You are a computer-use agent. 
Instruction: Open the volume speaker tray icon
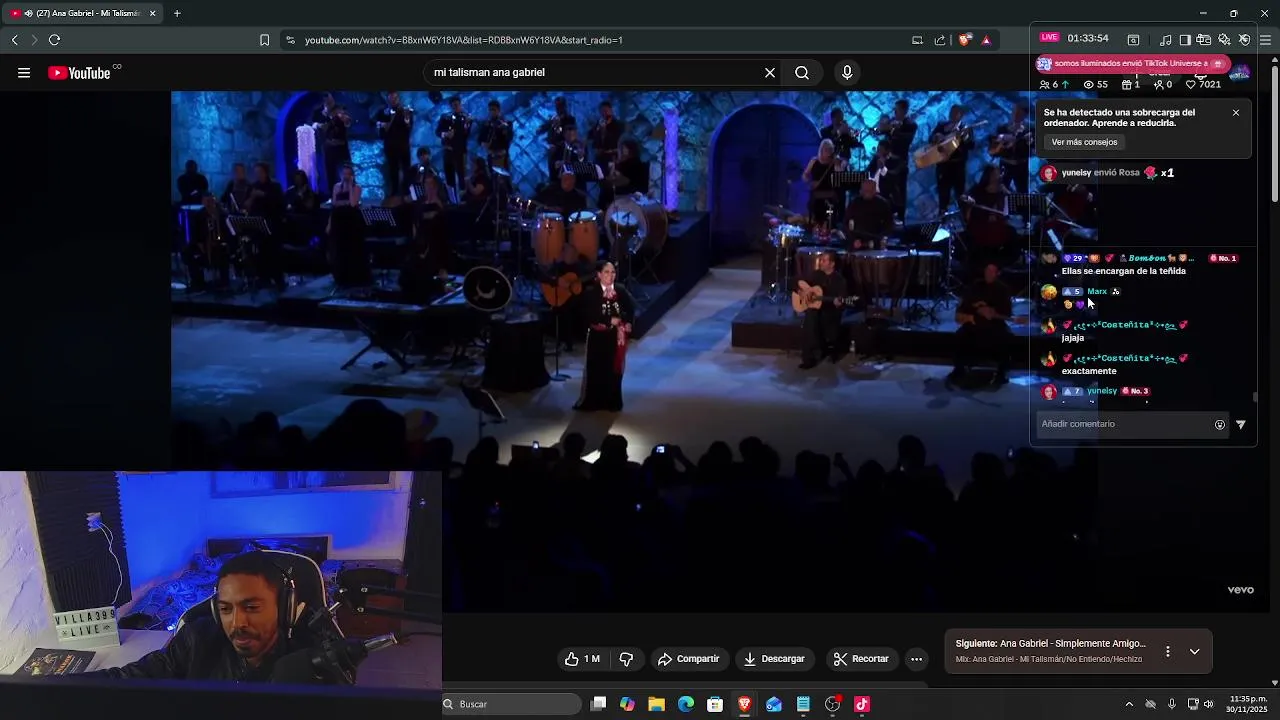pos(1209,704)
